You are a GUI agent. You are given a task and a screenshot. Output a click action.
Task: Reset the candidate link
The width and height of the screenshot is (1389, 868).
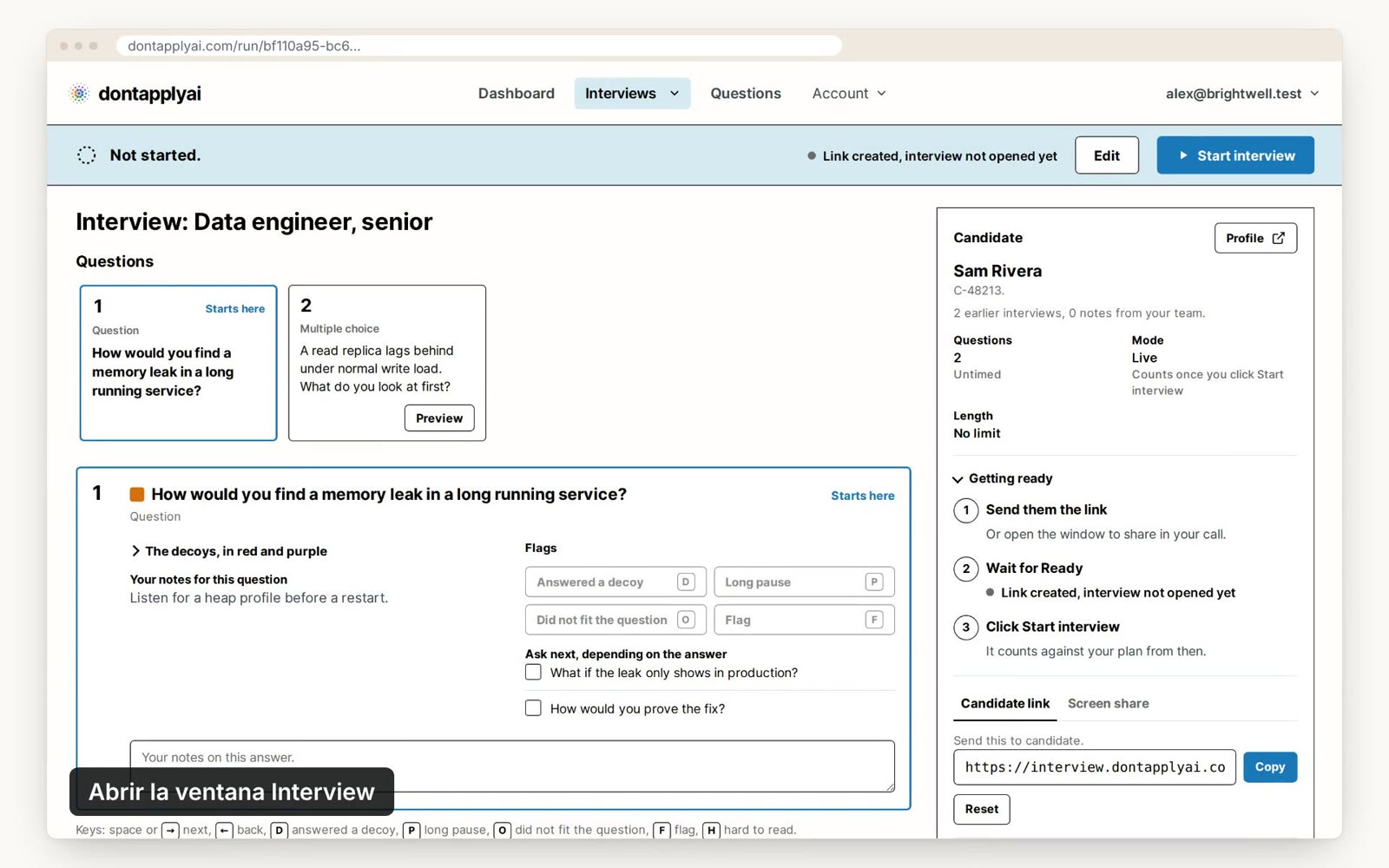[x=982, y=809]
